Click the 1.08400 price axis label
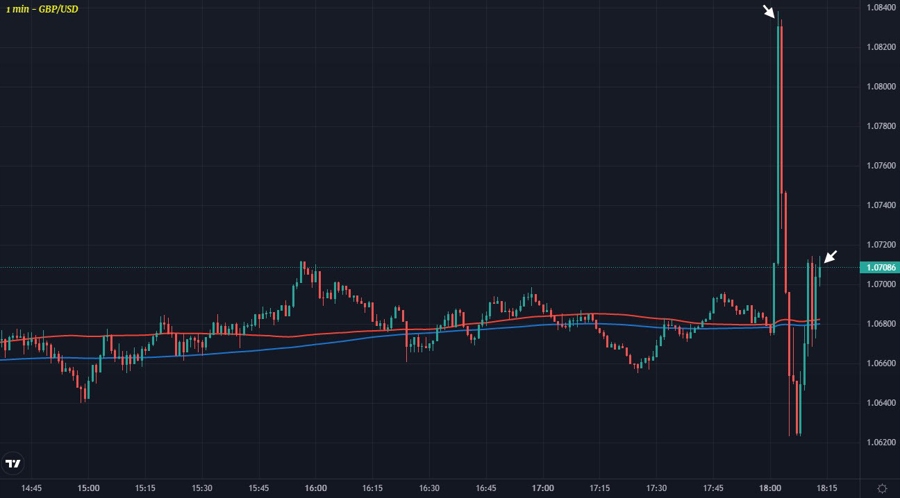900x498 pixels. pos(880,7)
